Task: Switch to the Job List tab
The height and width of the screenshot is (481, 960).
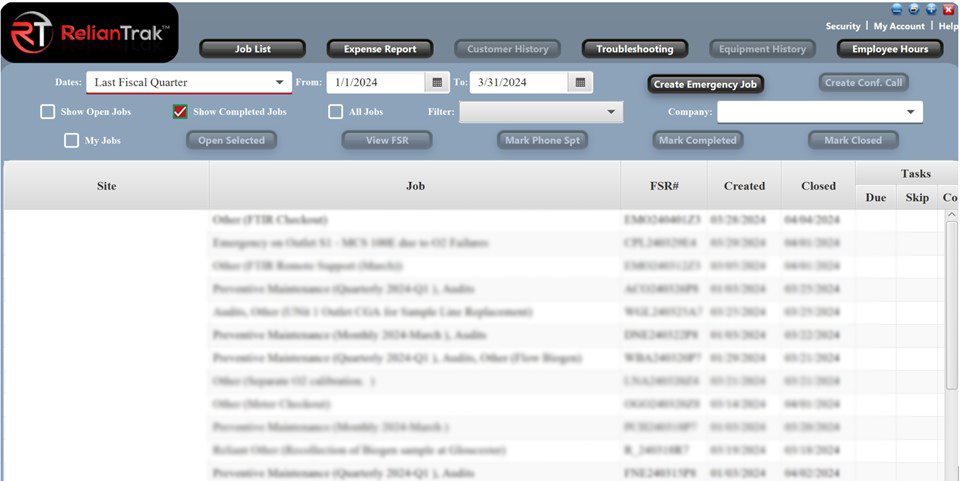Action: point(252,49)
